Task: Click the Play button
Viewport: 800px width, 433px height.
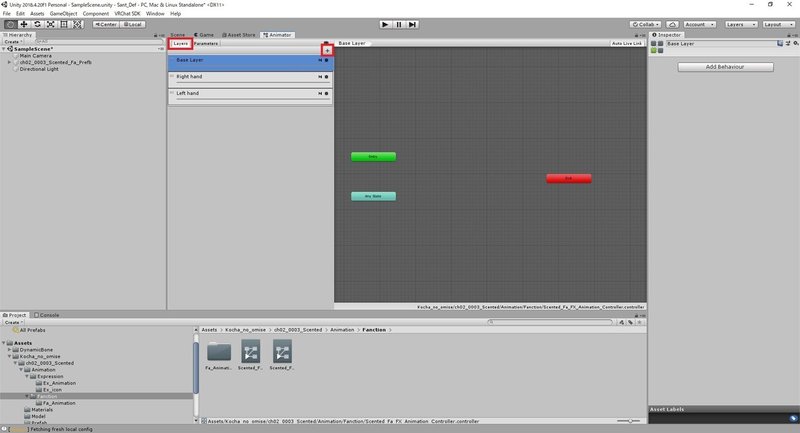Action: 385,24
